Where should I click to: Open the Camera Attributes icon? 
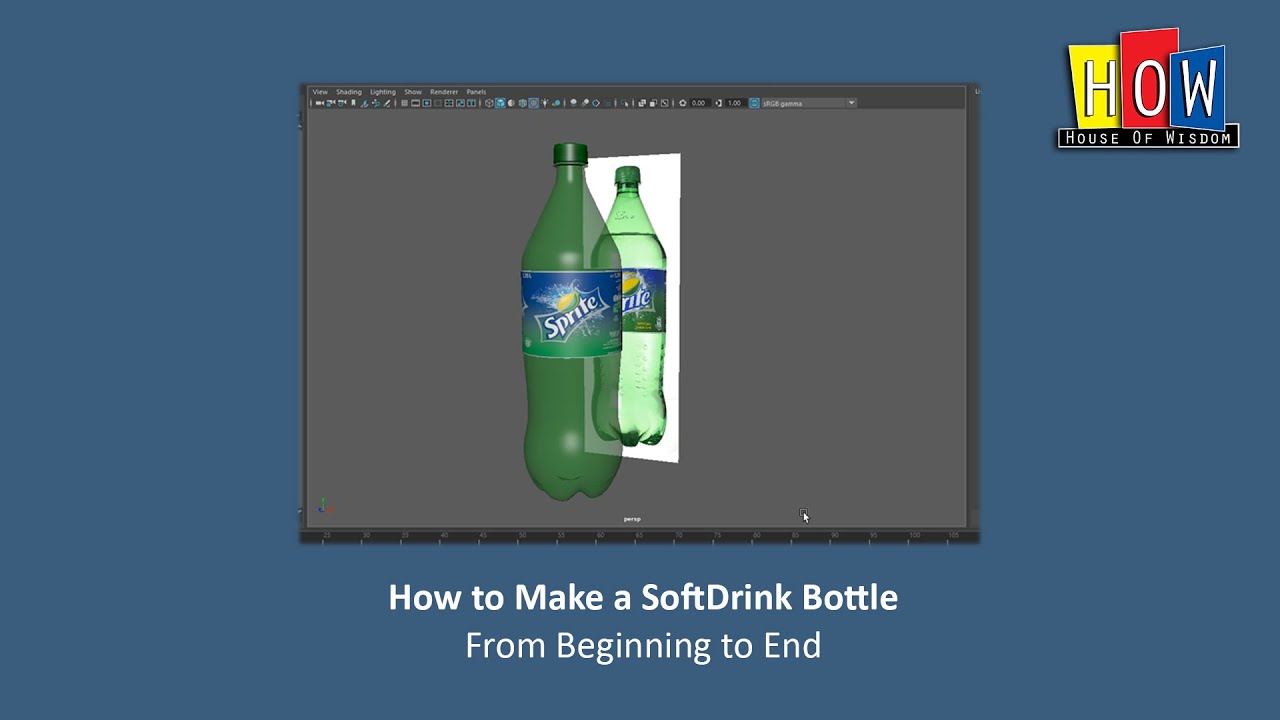[x=341, y=103]
